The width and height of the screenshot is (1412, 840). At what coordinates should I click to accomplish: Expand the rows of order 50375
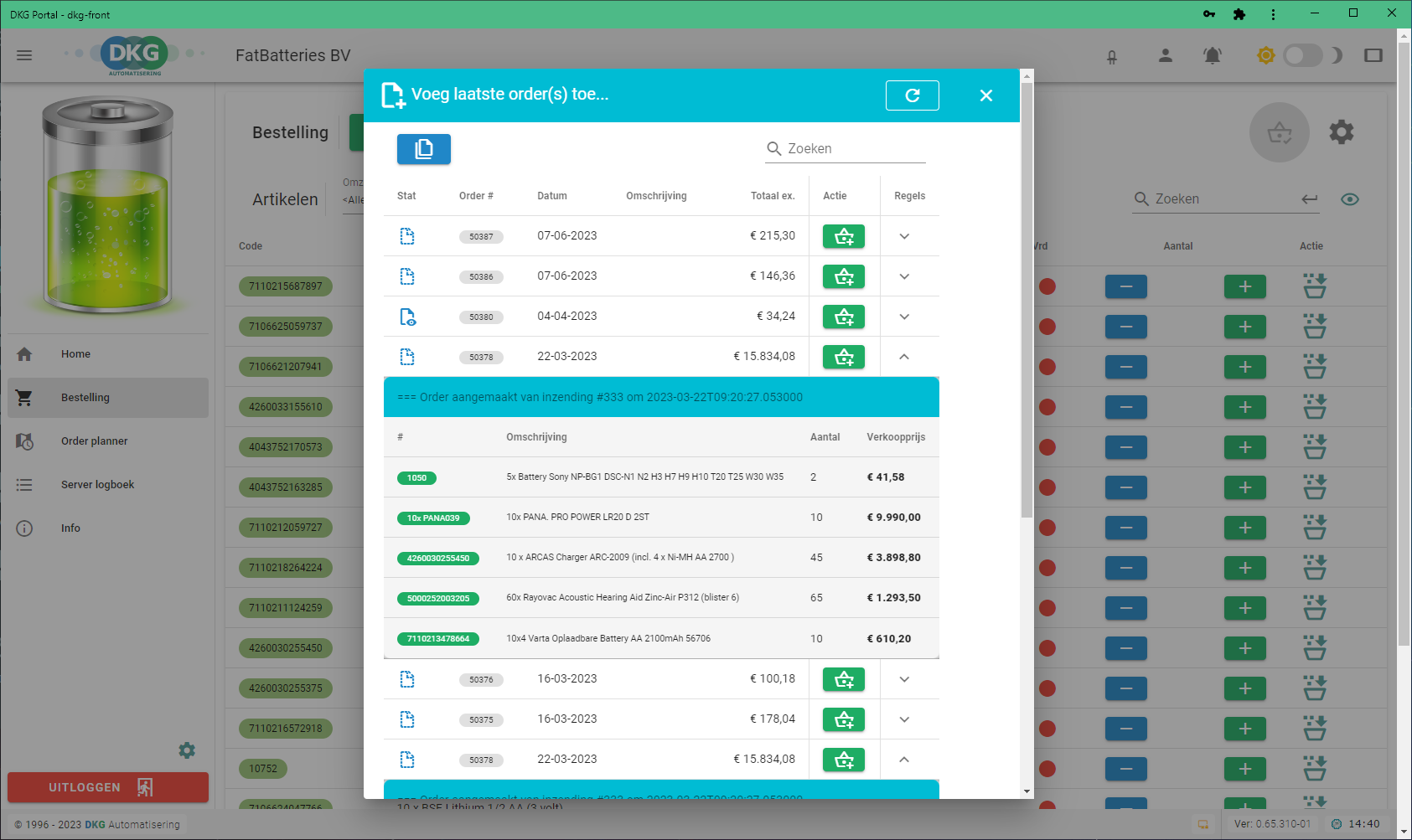(904, 719)
